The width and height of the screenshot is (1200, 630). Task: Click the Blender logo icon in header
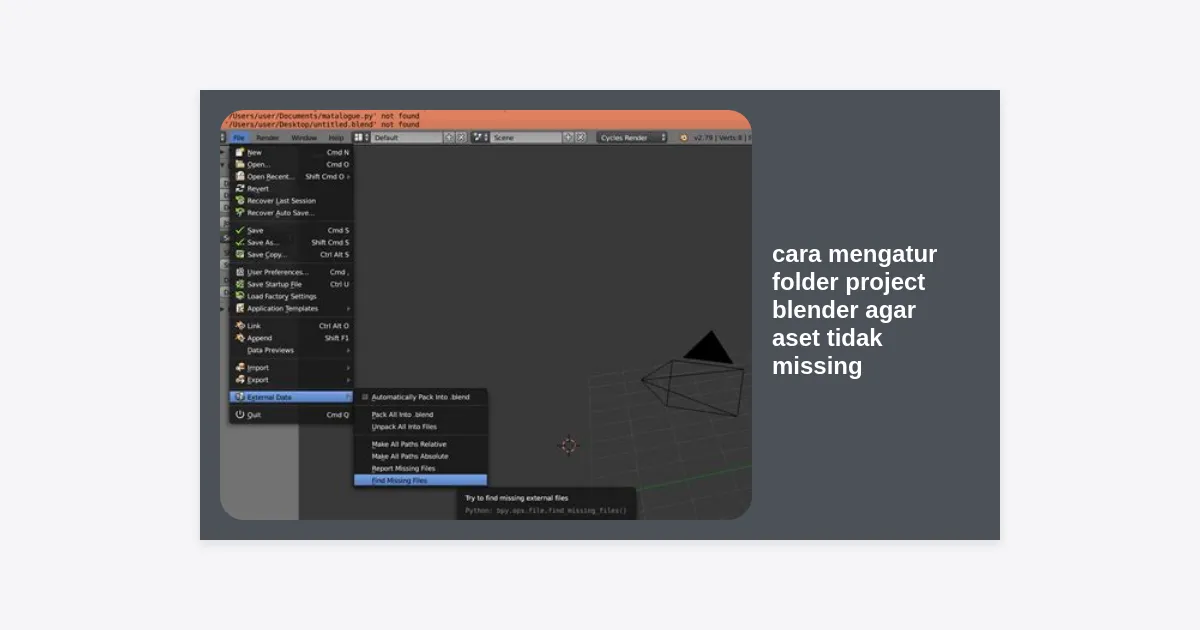[684, 138]
